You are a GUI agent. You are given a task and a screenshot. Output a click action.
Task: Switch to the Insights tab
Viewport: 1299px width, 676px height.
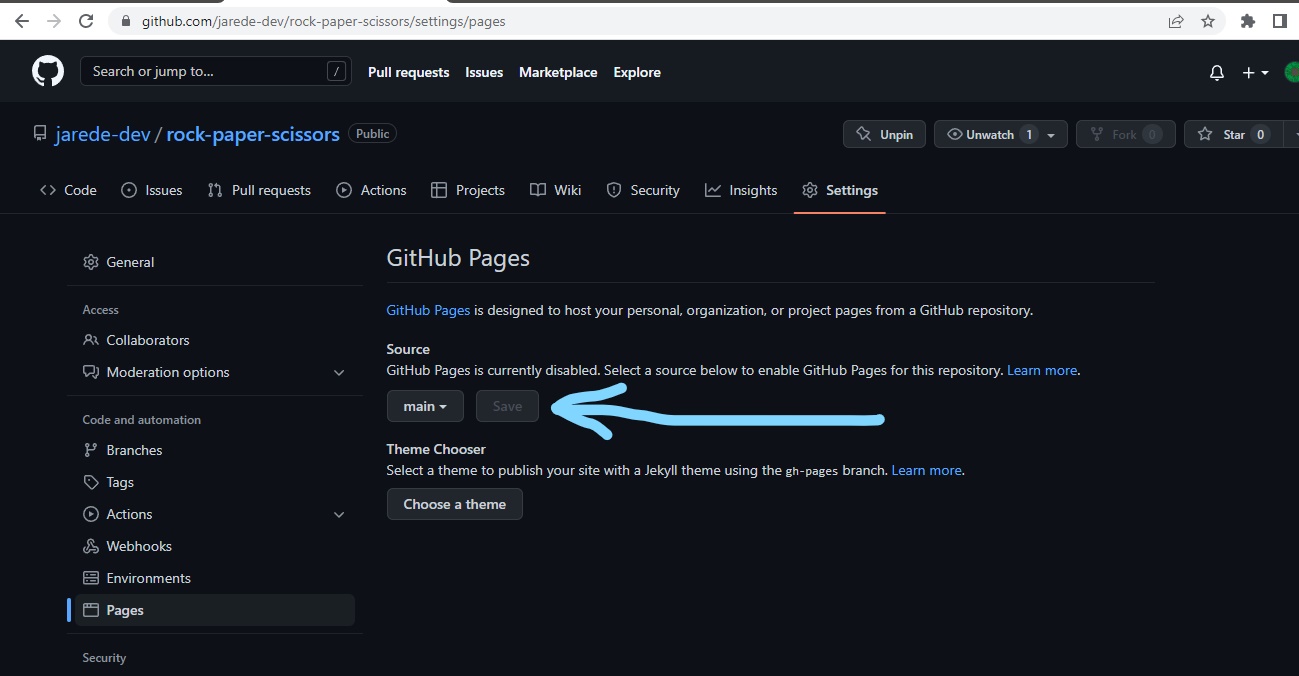tap(741, 190)
